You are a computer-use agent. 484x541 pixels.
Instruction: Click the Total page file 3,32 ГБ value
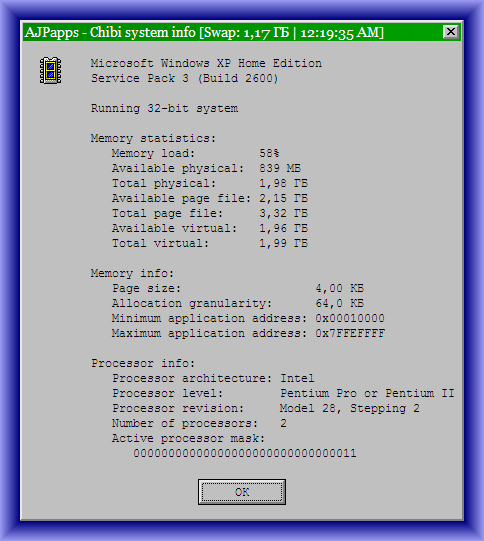click(x=284, y=213)
